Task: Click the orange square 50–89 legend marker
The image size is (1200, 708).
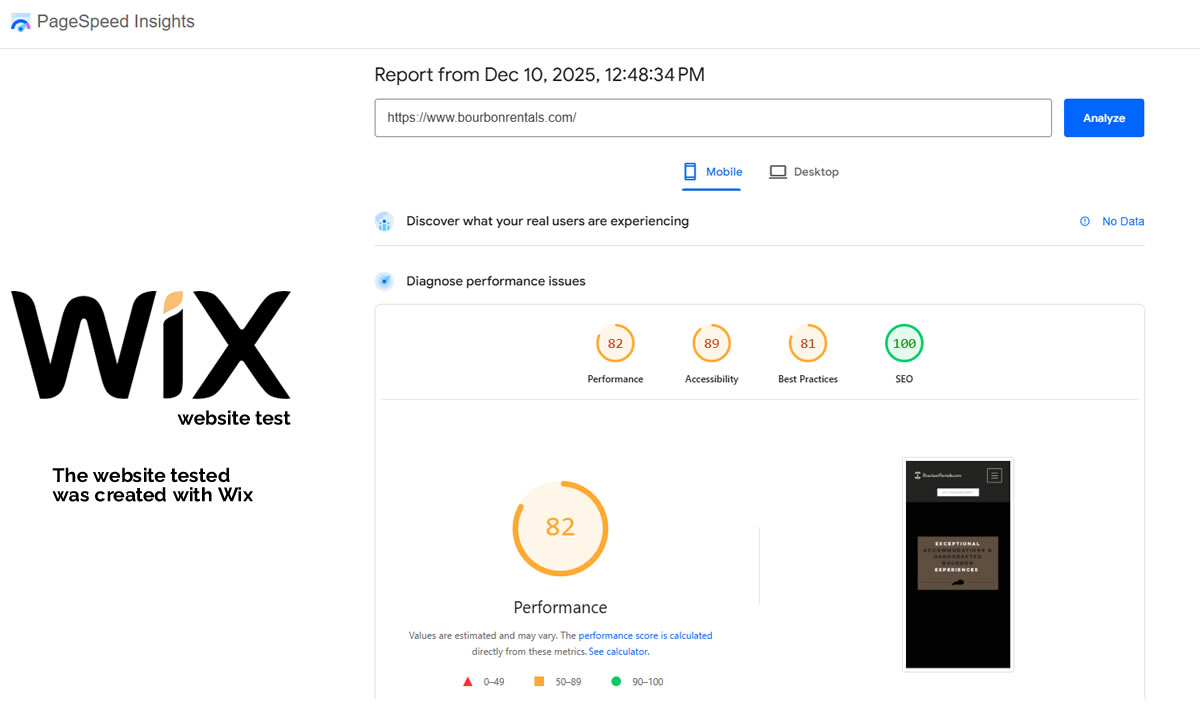Action: coord(539,682)
